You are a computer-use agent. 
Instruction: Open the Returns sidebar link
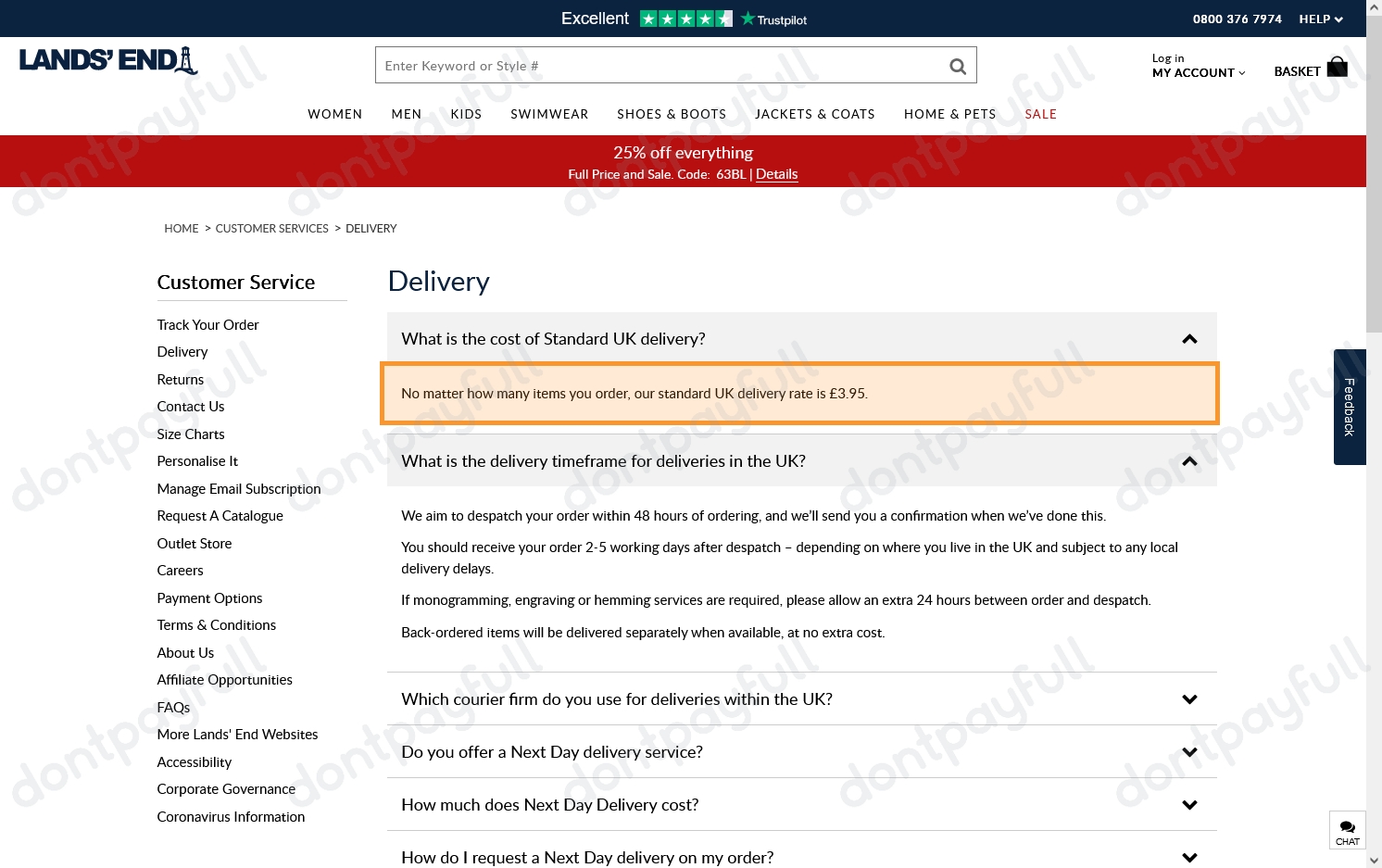181,380
